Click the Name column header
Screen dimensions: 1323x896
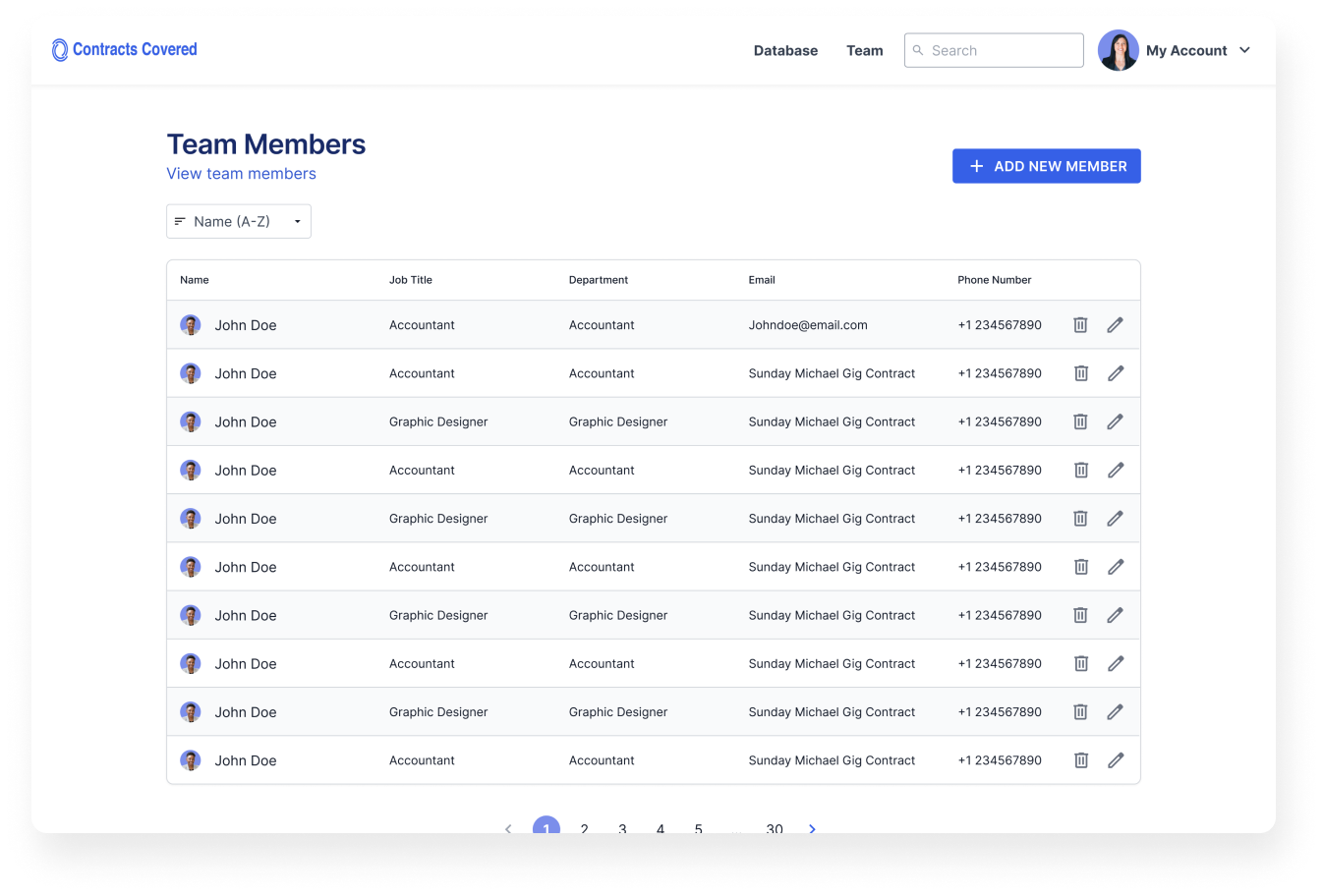point(195,280)
